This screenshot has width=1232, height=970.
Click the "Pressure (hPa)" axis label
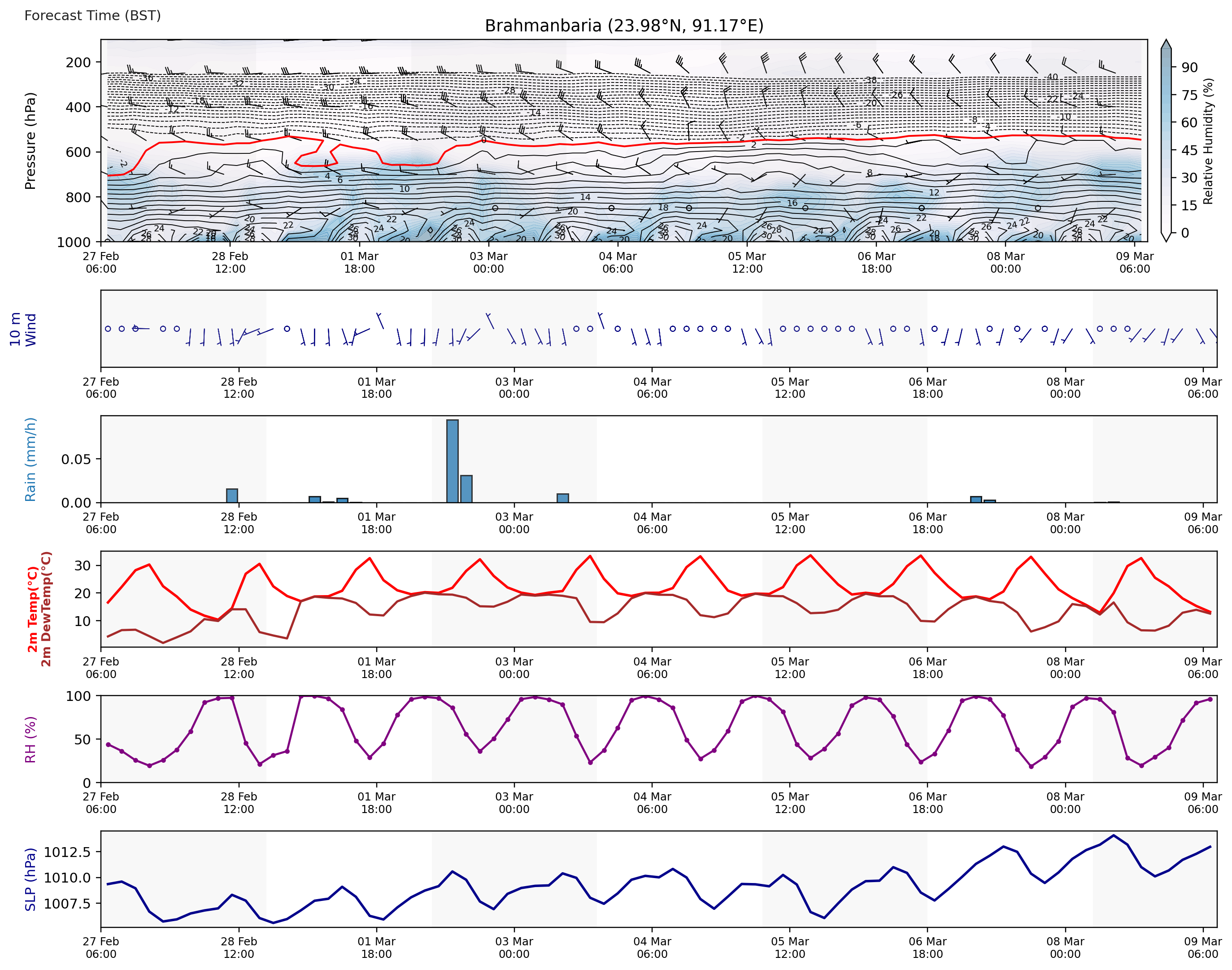pos(30,141)
